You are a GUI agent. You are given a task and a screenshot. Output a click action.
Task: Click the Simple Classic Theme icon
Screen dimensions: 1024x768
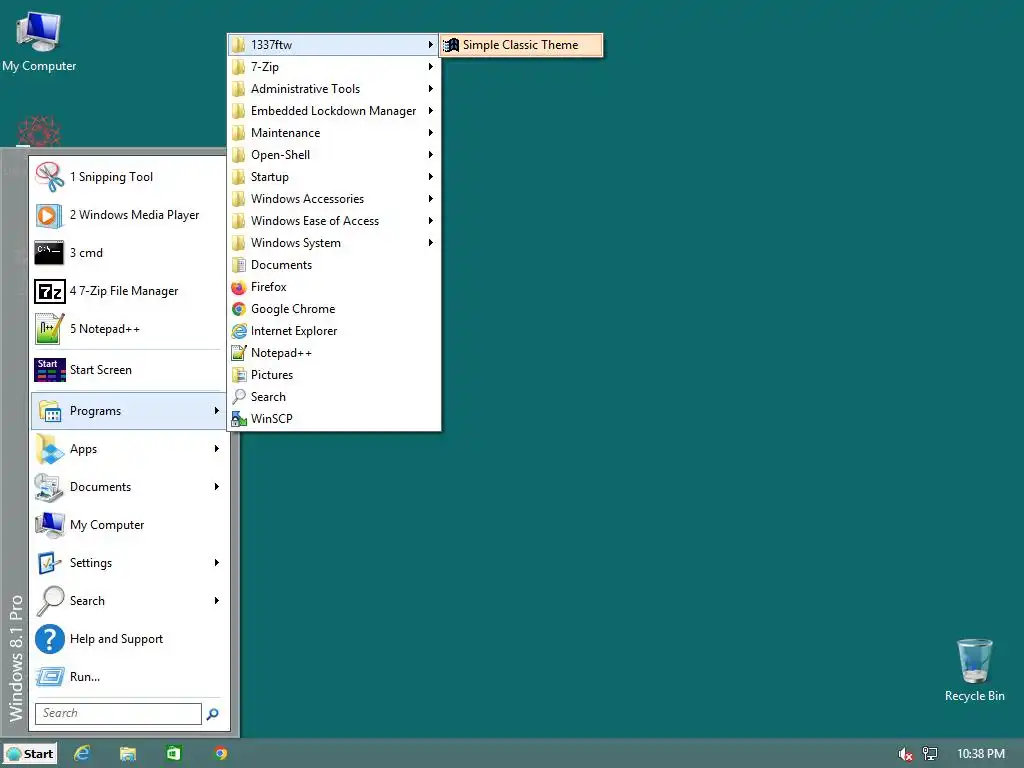(451, 45)
